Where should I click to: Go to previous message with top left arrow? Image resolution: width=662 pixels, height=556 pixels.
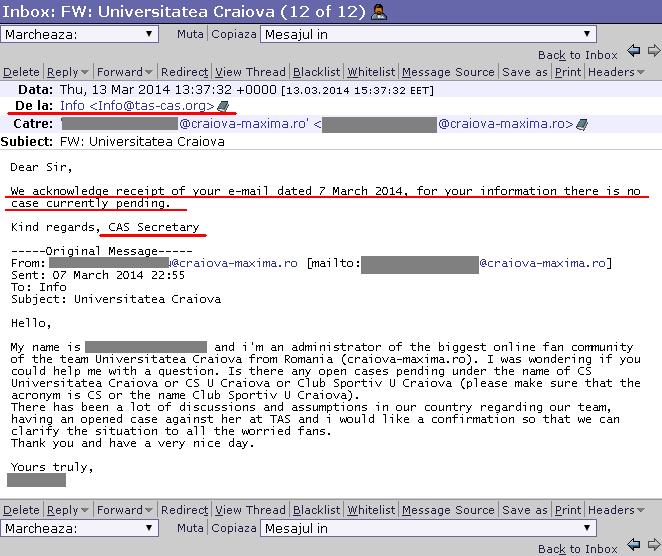pos(633,51)
